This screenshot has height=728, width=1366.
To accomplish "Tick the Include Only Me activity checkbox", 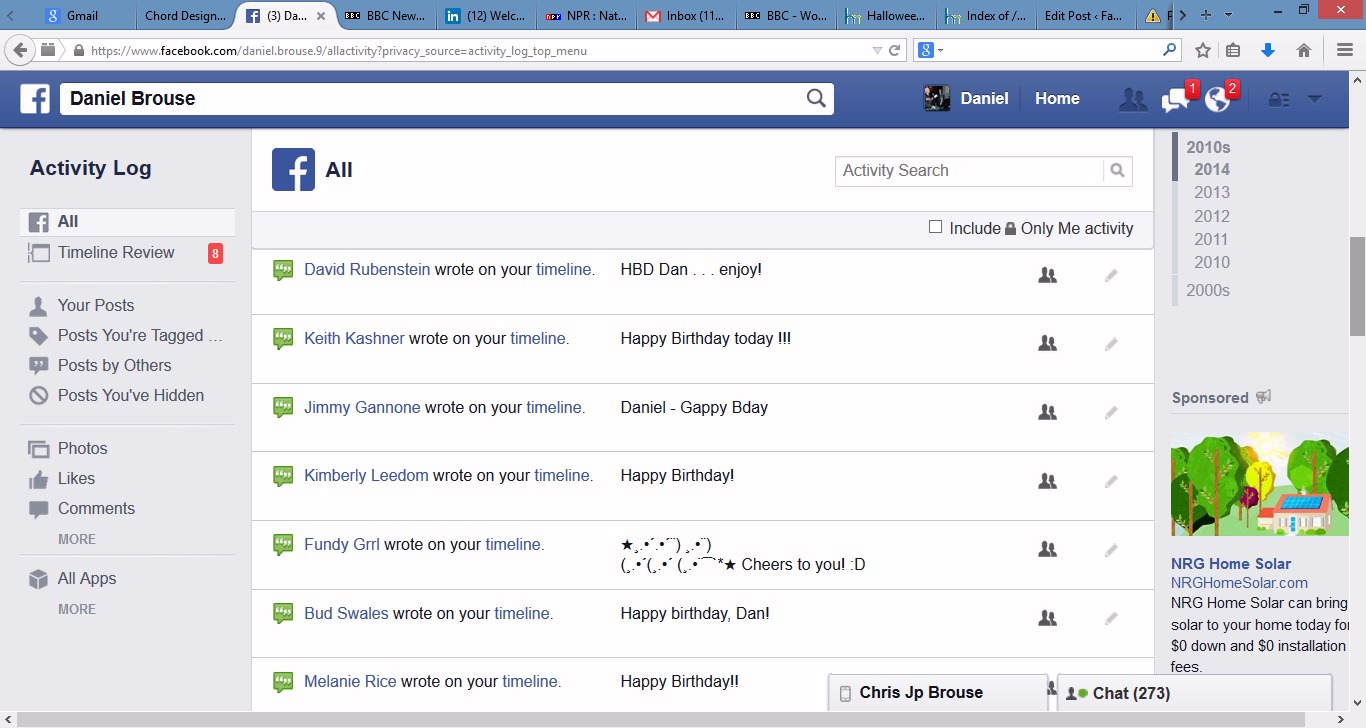I will 935,227.
